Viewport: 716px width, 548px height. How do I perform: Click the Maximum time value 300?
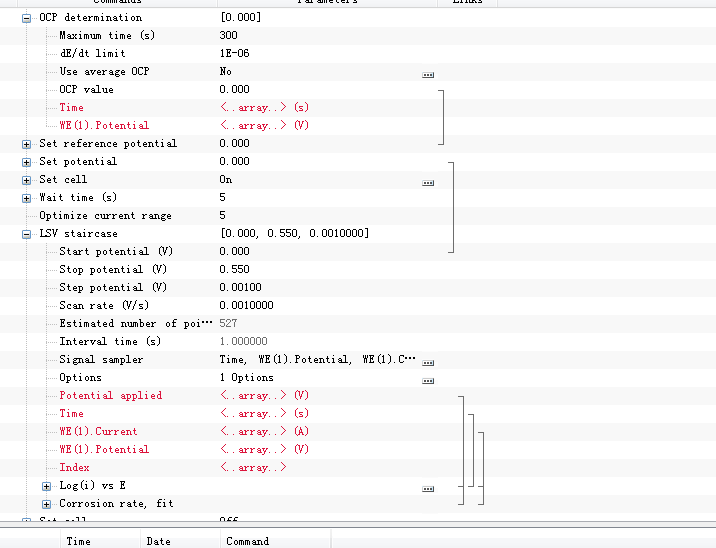click(228, 36)
